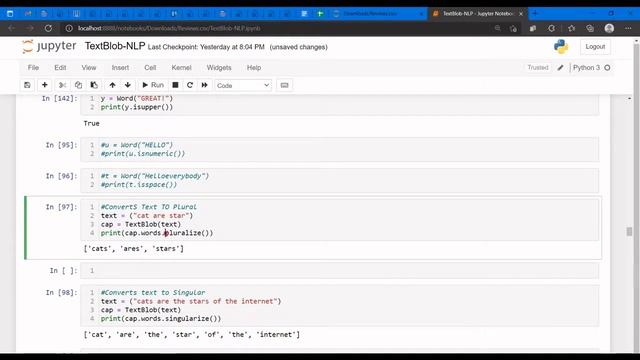Click the comment #Converts text to Singular
Image resolution: width=640 pixels, height=360 pixels.
click(x=153, y=293)
